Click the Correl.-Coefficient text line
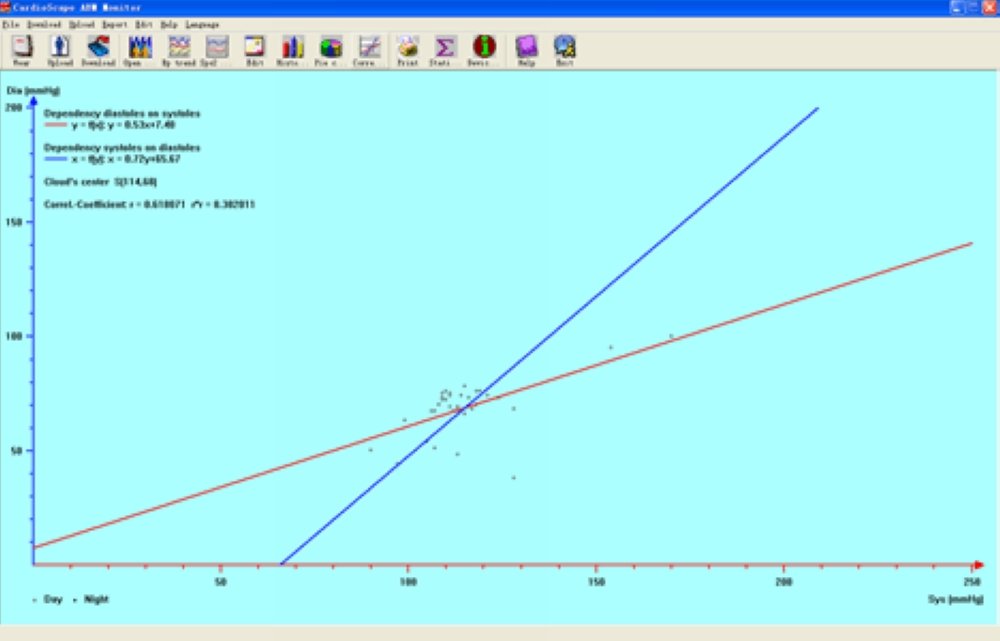1000x641 pixels. pos(149,205)
